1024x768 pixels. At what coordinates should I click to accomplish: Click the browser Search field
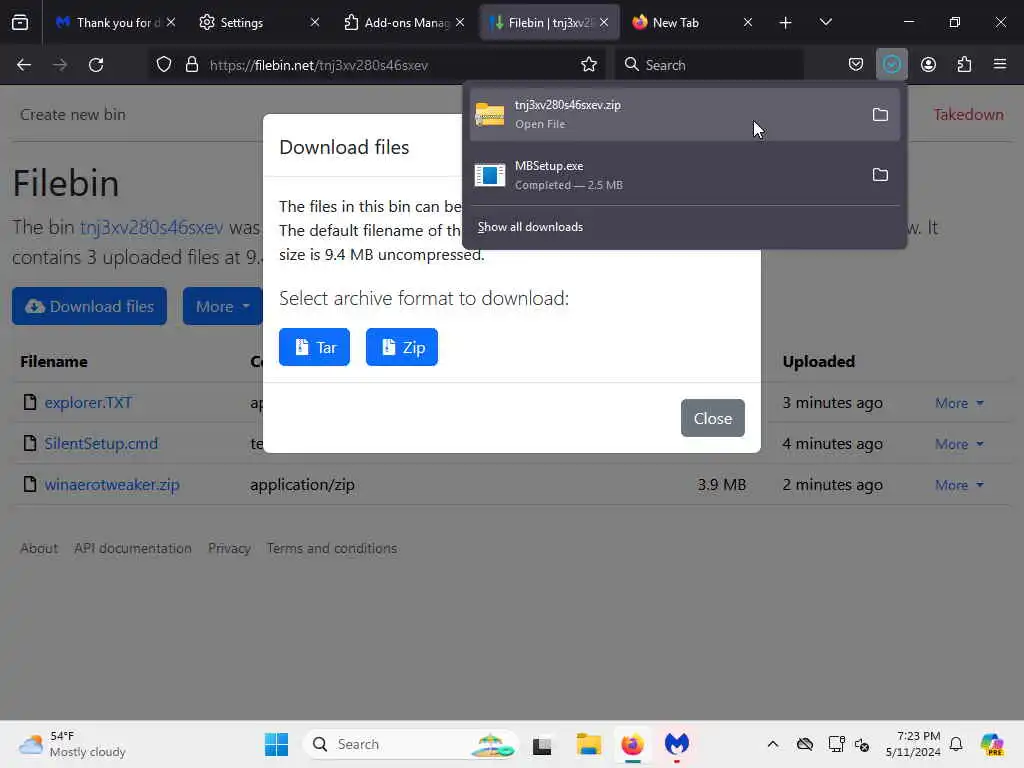(x=709, y=65)
